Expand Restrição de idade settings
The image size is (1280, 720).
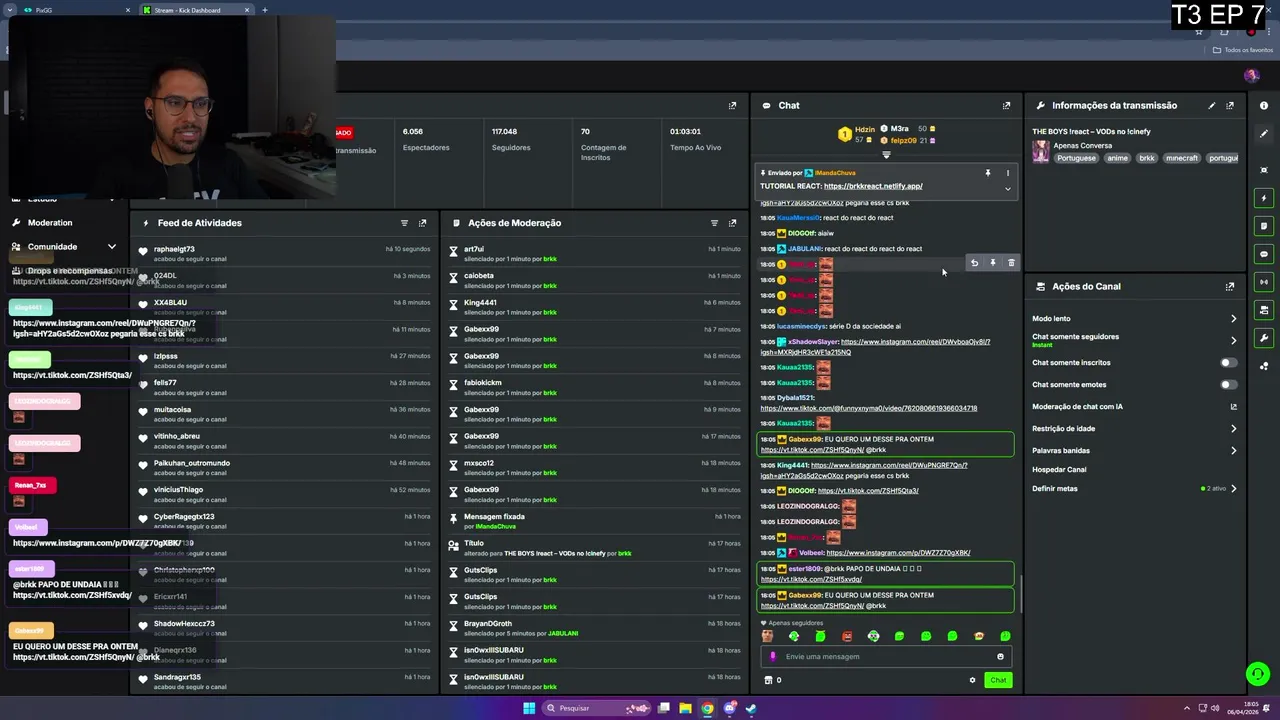click(1233, 429)
